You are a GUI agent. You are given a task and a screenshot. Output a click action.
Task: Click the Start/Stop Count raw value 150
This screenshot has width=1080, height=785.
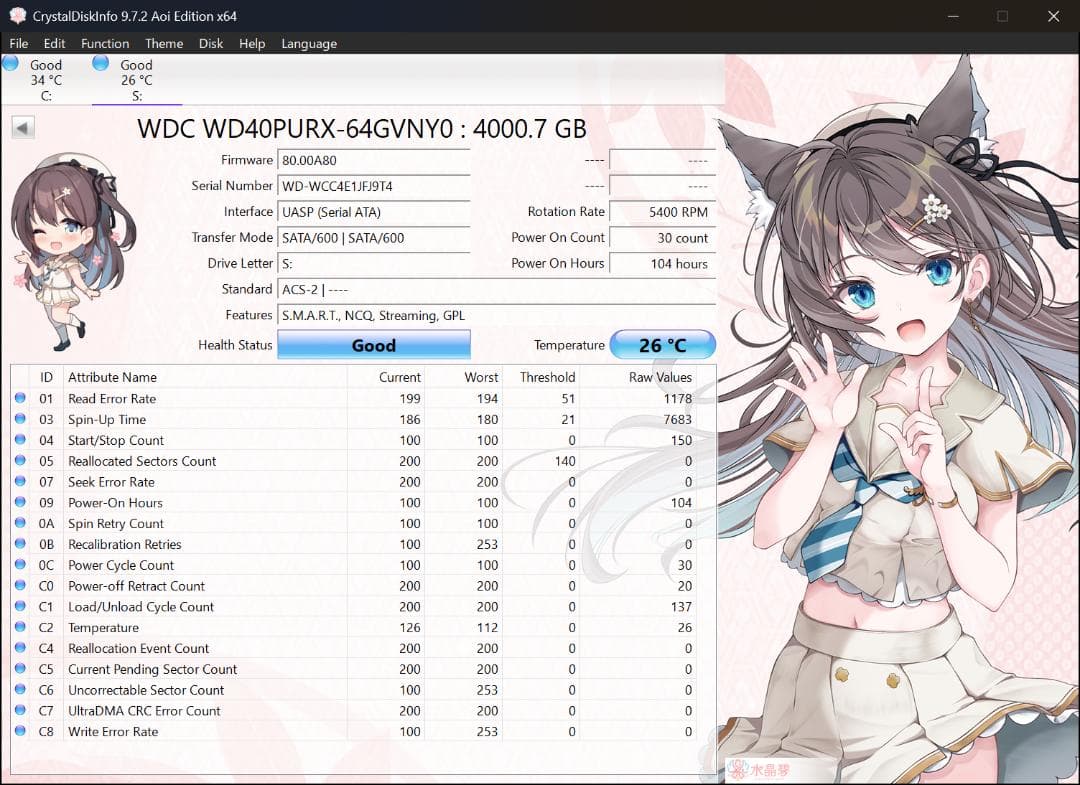pos(681,440)
